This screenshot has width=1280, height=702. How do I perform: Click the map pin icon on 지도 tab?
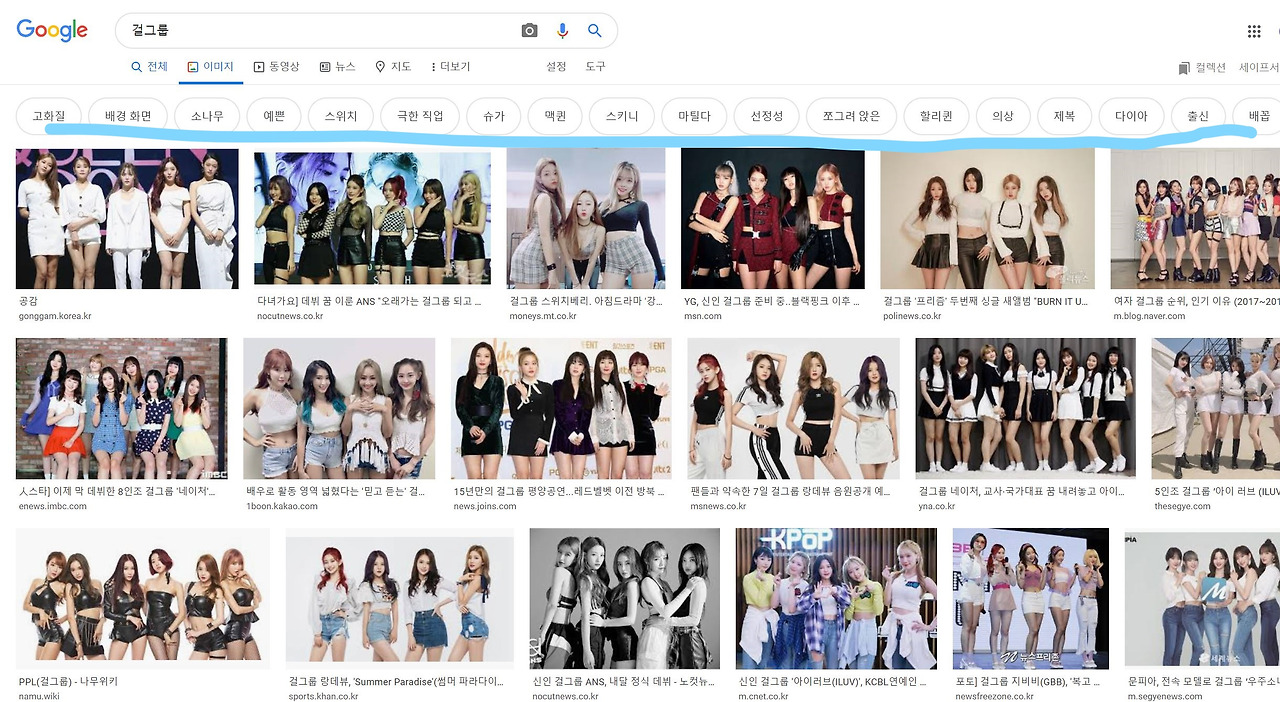click(x=380, y=66)
